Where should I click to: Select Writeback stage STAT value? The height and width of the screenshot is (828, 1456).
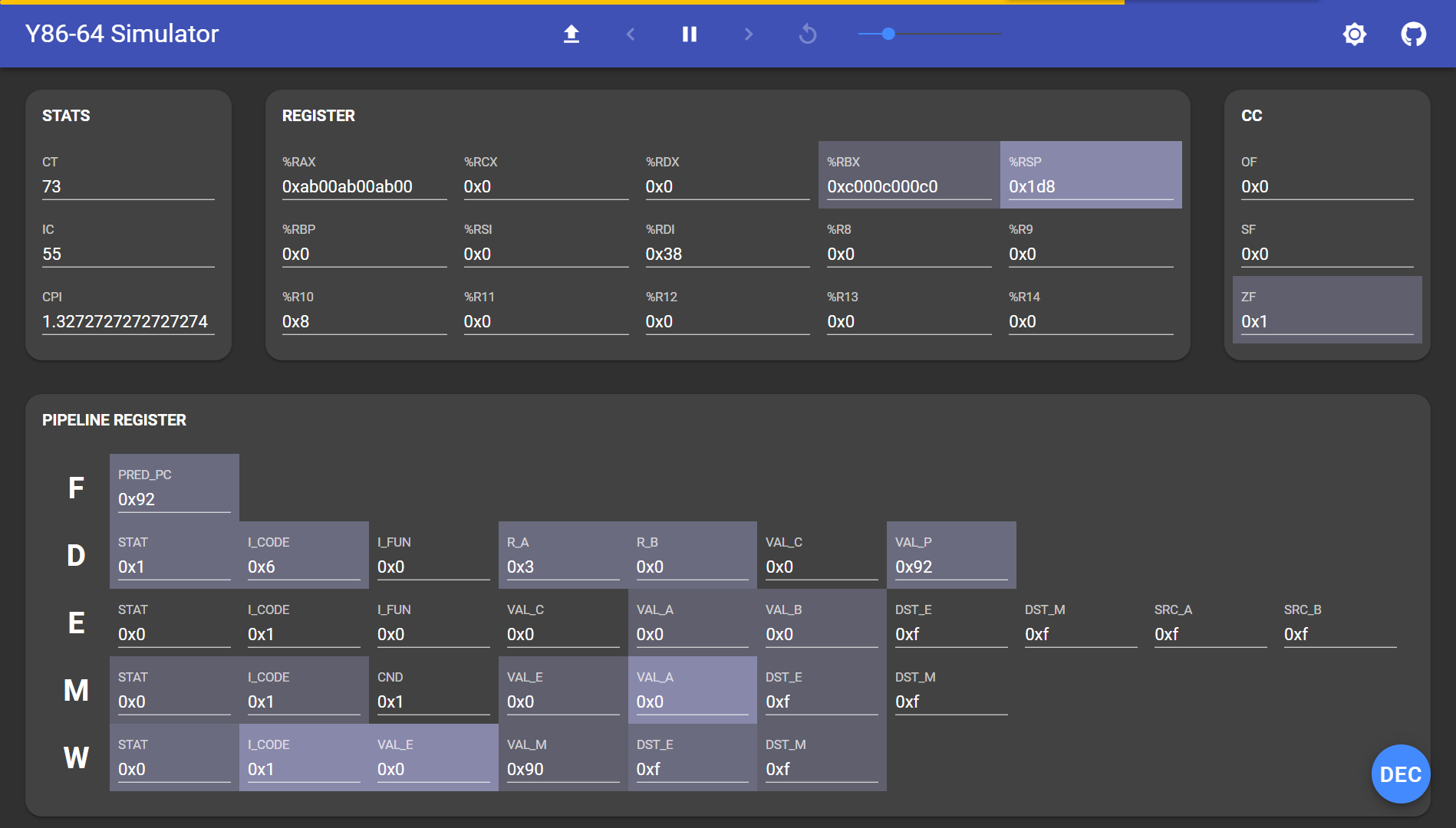(x=174, y=770)
